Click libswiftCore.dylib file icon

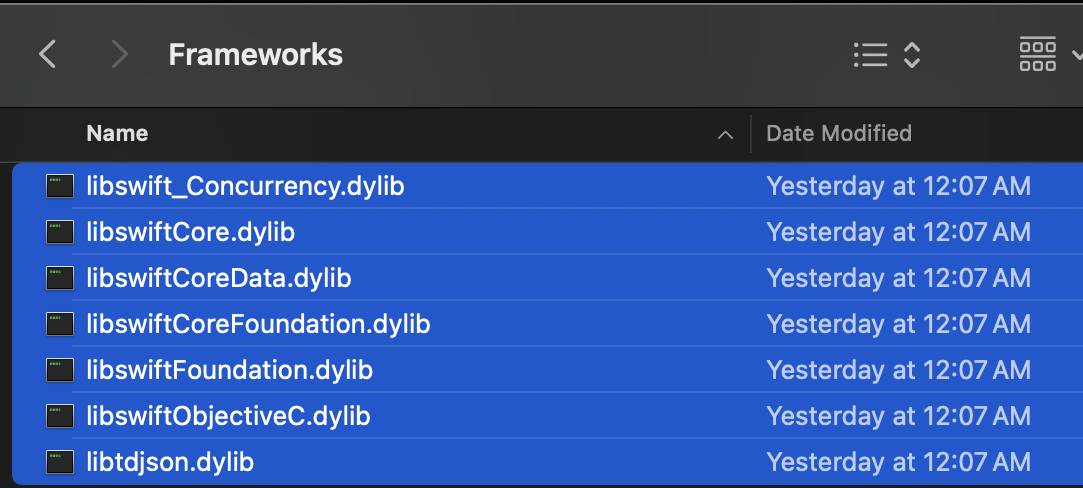pyautogui.click(x=60, y=232)
